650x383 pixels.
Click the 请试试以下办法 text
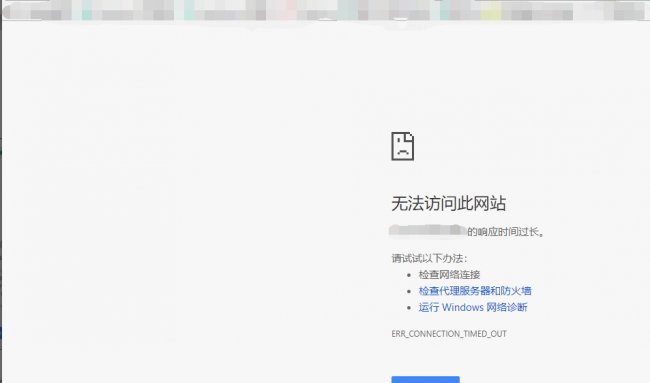click(x=429, y=259)
